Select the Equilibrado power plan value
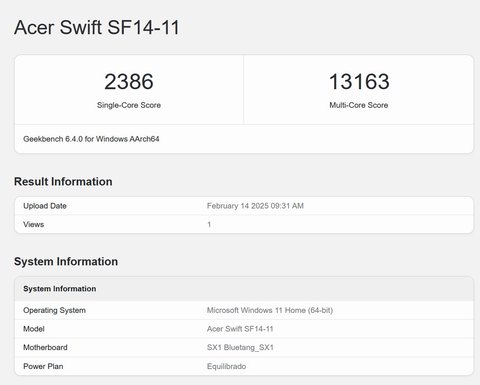Screen dimensions: 480x385 (226, 366)
